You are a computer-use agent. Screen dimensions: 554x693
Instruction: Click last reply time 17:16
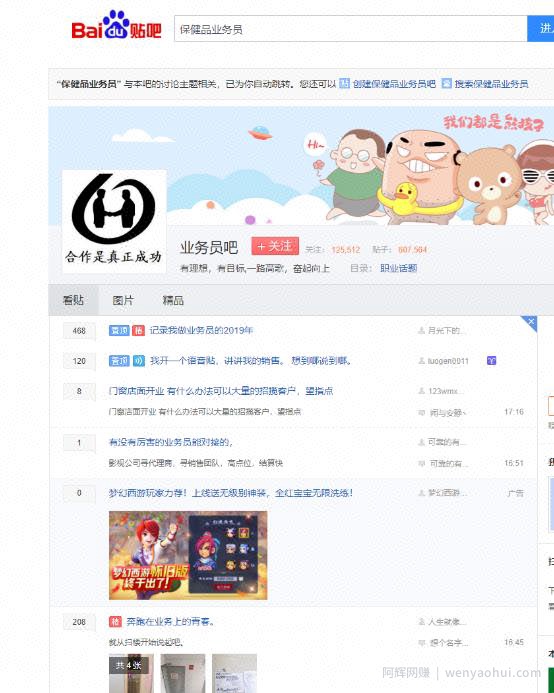click(514, 412)
